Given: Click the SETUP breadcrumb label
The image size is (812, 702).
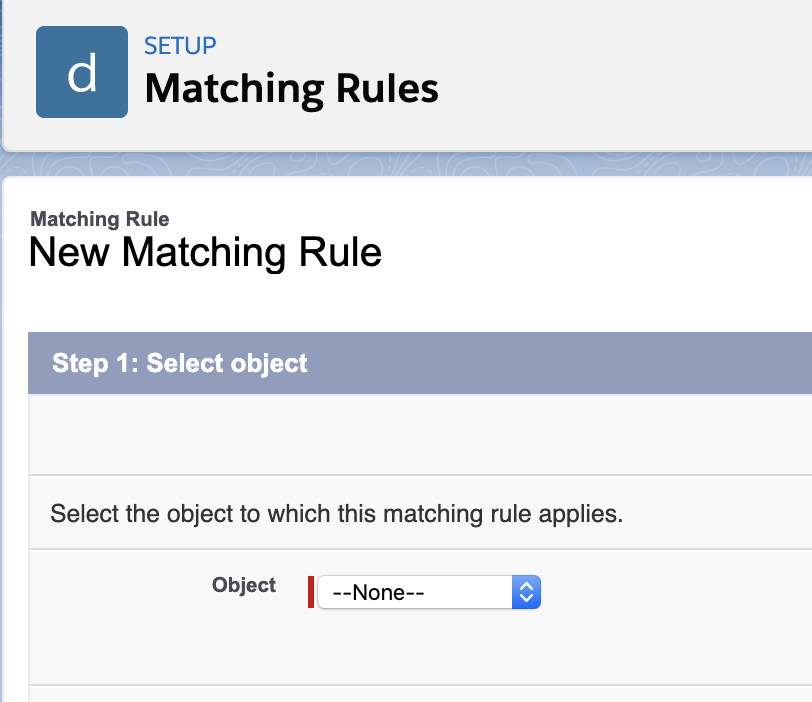Looking at the screenshot, I should point(180,45).
